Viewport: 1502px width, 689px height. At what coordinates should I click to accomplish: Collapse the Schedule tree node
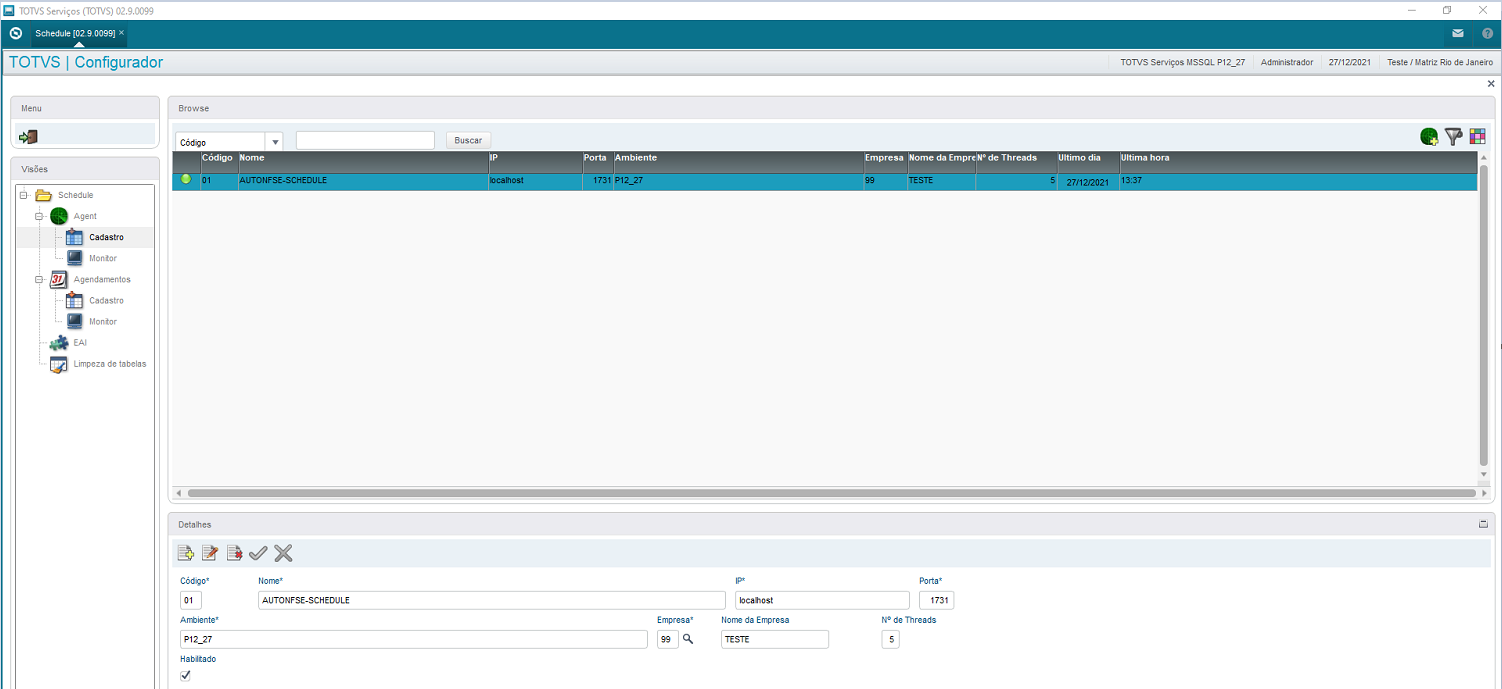tap(24, 195)
